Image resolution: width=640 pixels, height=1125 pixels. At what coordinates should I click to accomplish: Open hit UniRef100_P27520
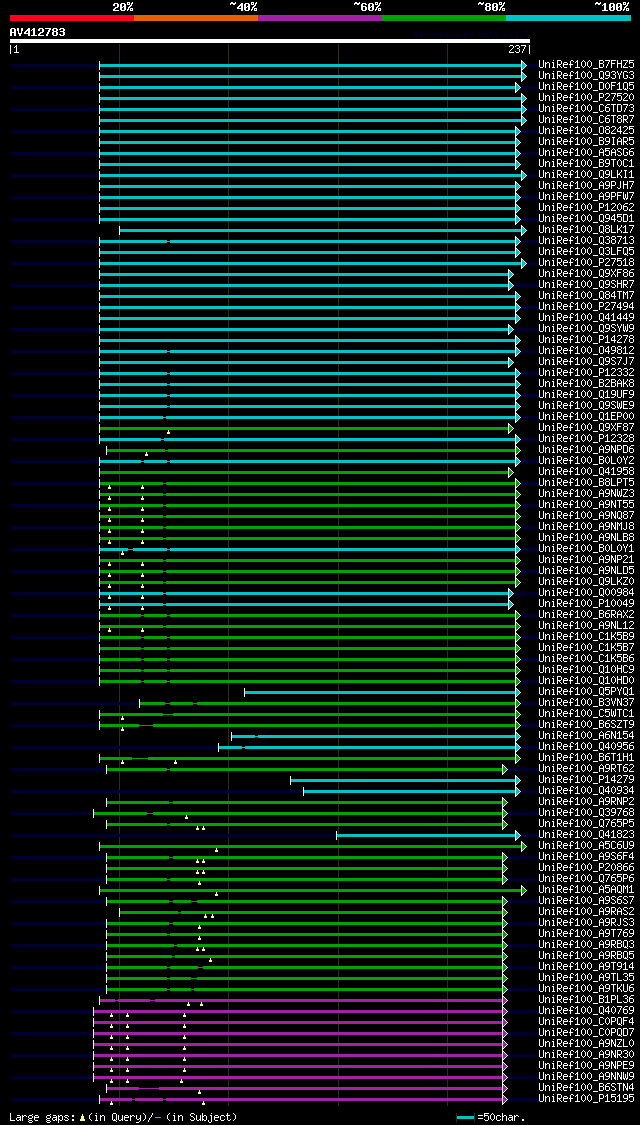pyautogui.click(x=586, y=98)
